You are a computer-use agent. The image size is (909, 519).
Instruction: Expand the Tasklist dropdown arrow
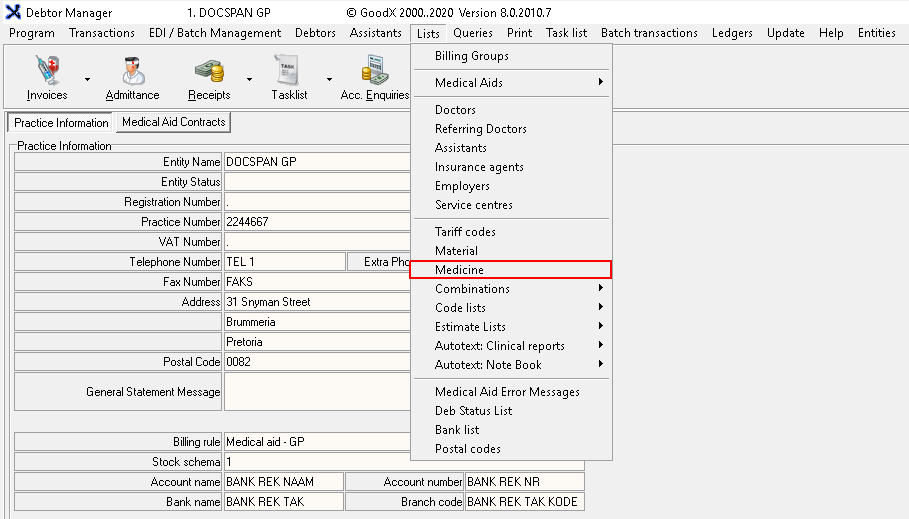pos(328,78)
